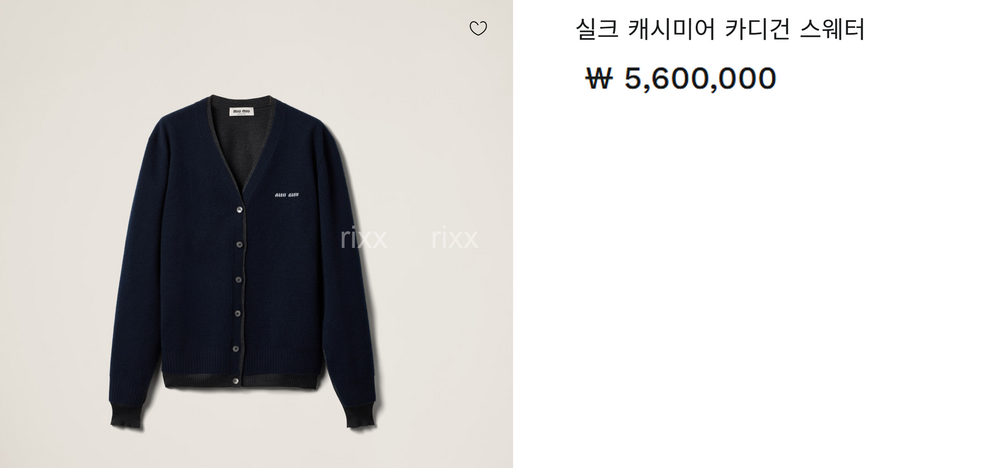Click the second button from the top
The width and height of the screenshot is (1000, 468).
240,244
